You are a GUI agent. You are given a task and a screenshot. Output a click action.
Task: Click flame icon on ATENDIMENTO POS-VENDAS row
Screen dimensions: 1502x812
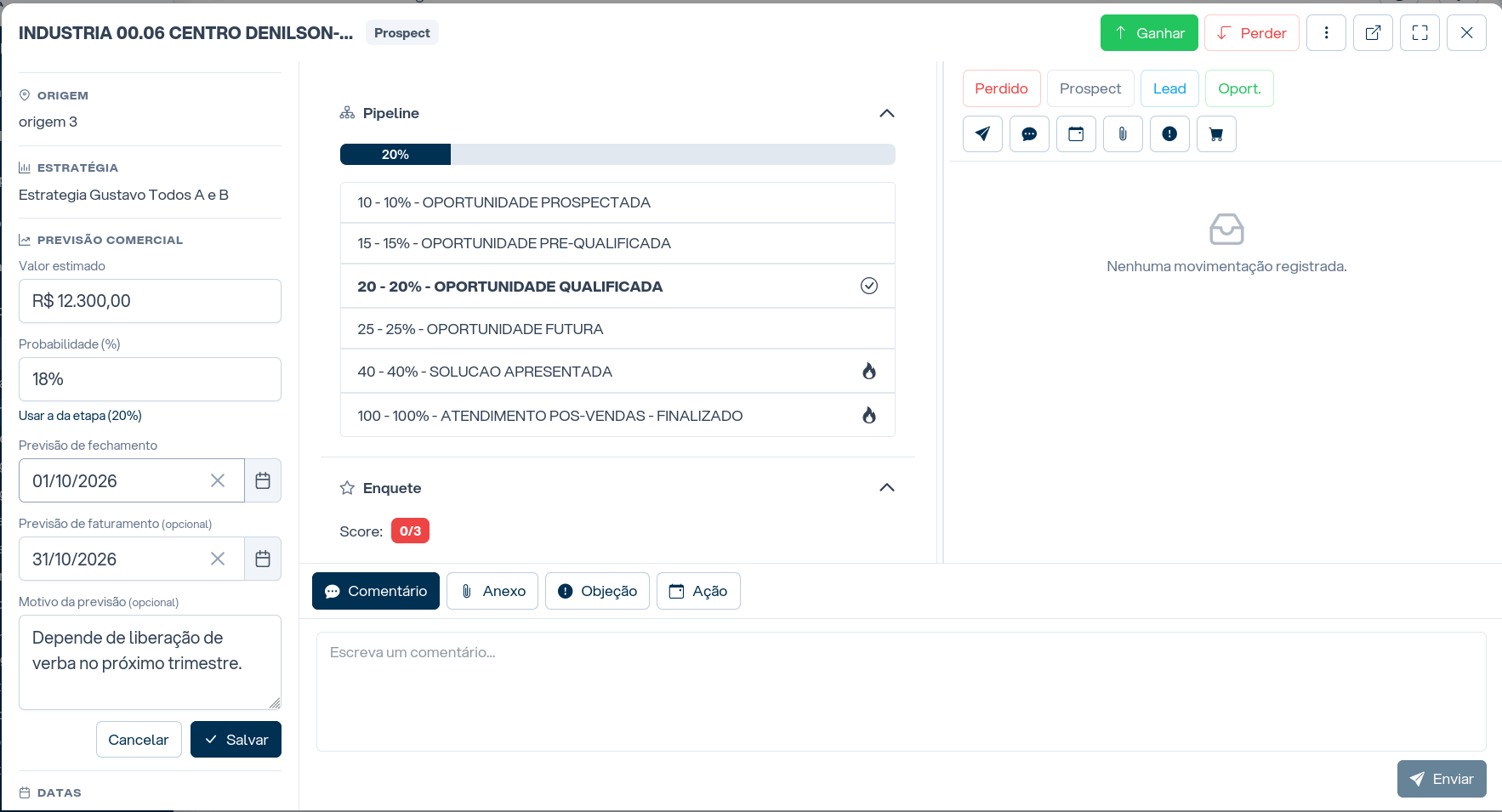point(869,416)
